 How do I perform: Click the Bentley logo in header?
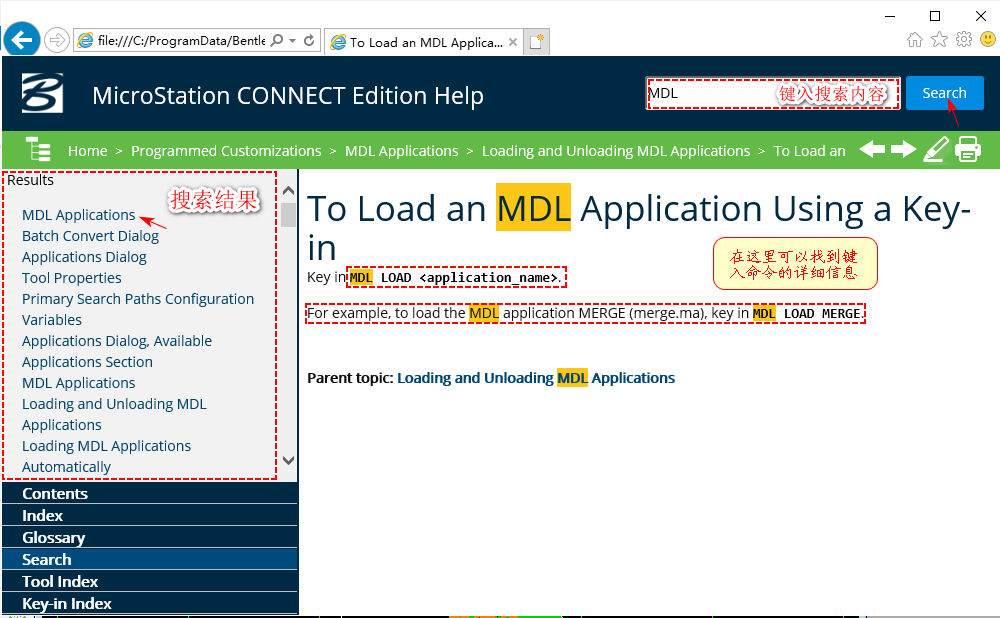point(42,93)
